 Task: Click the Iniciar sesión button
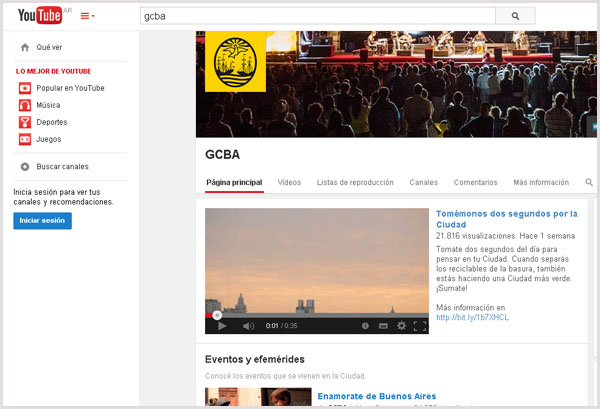42,221
